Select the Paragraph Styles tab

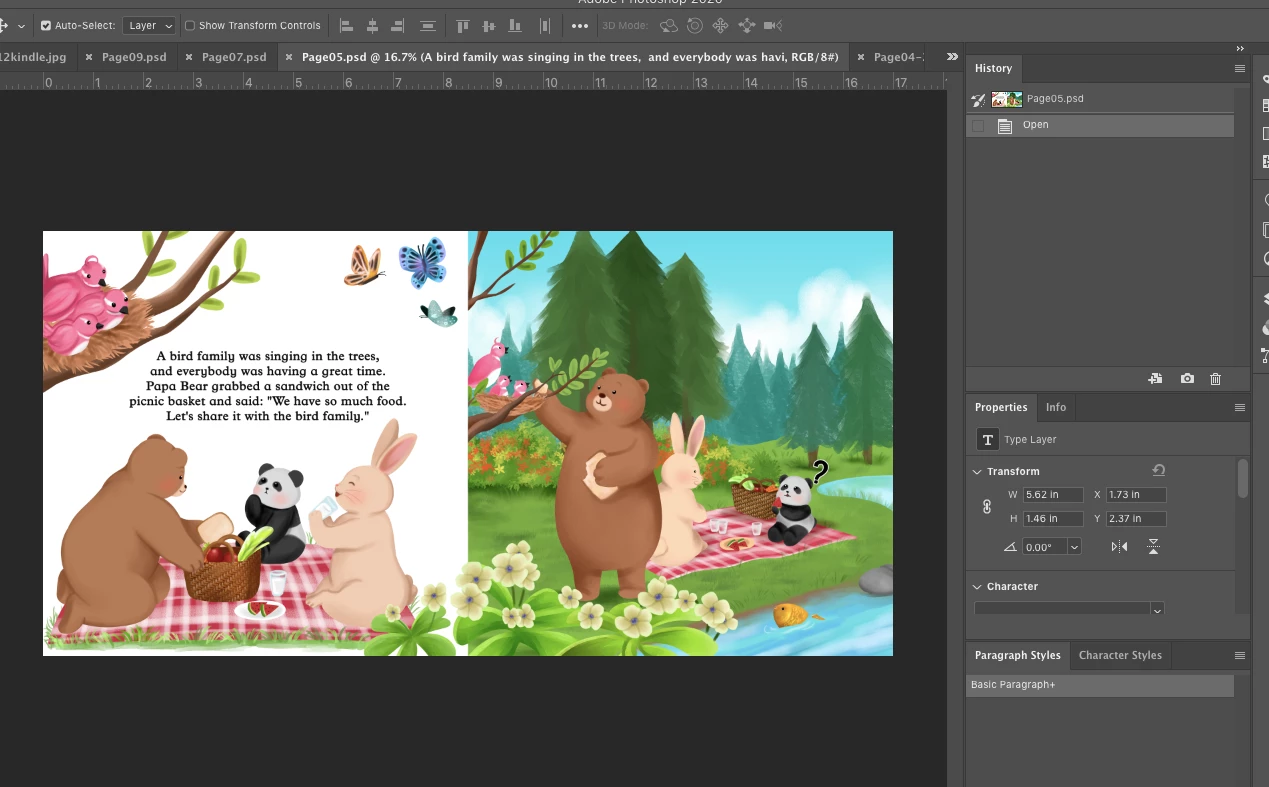(x=1018, y=655)
